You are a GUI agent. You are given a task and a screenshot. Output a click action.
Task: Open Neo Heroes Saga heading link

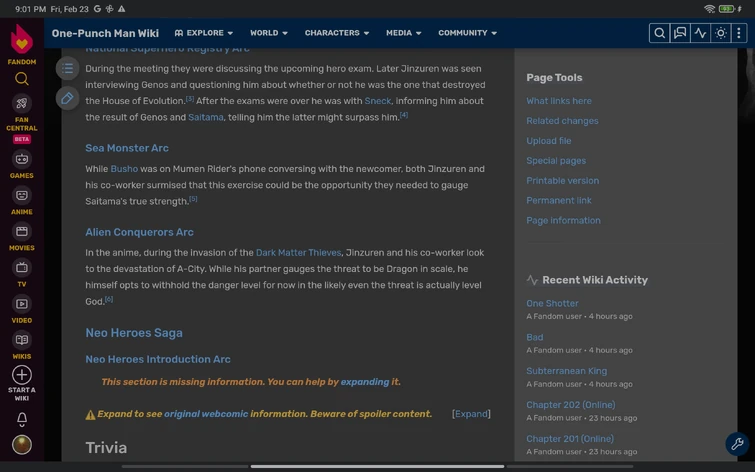134,333
